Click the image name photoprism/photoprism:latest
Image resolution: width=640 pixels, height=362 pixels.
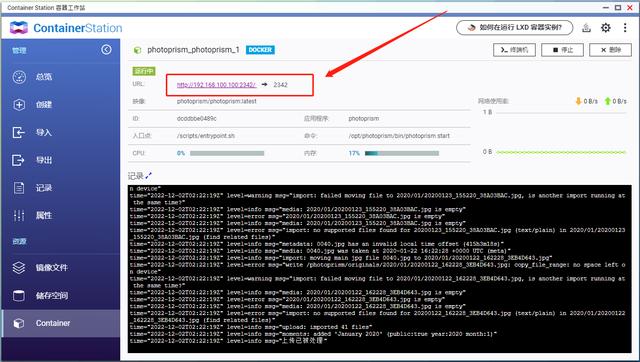point(217,101)
